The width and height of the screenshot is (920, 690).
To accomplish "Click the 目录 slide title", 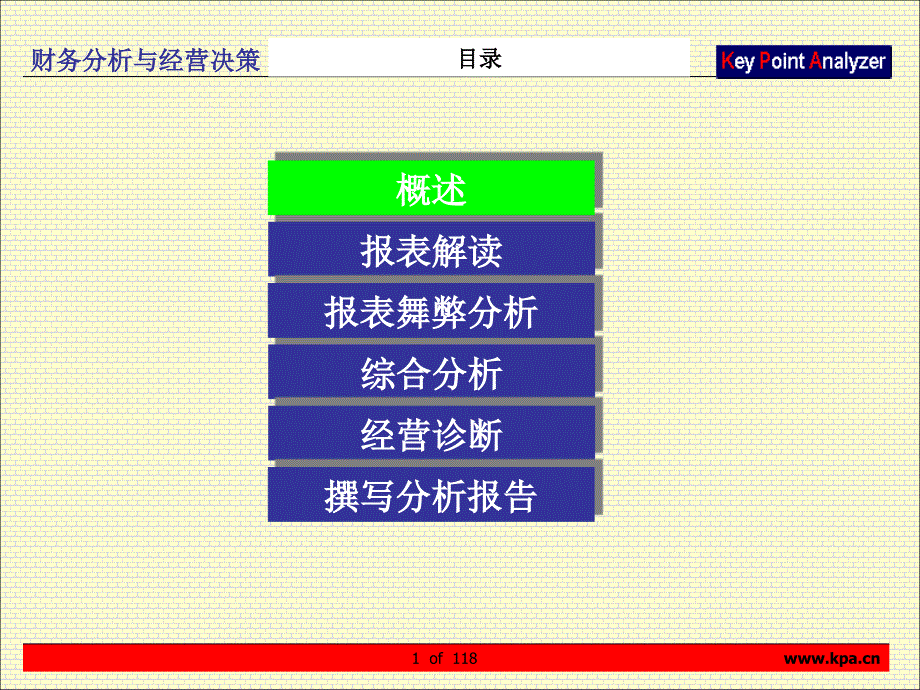I will pyautogui.click(x=480, y=59).
